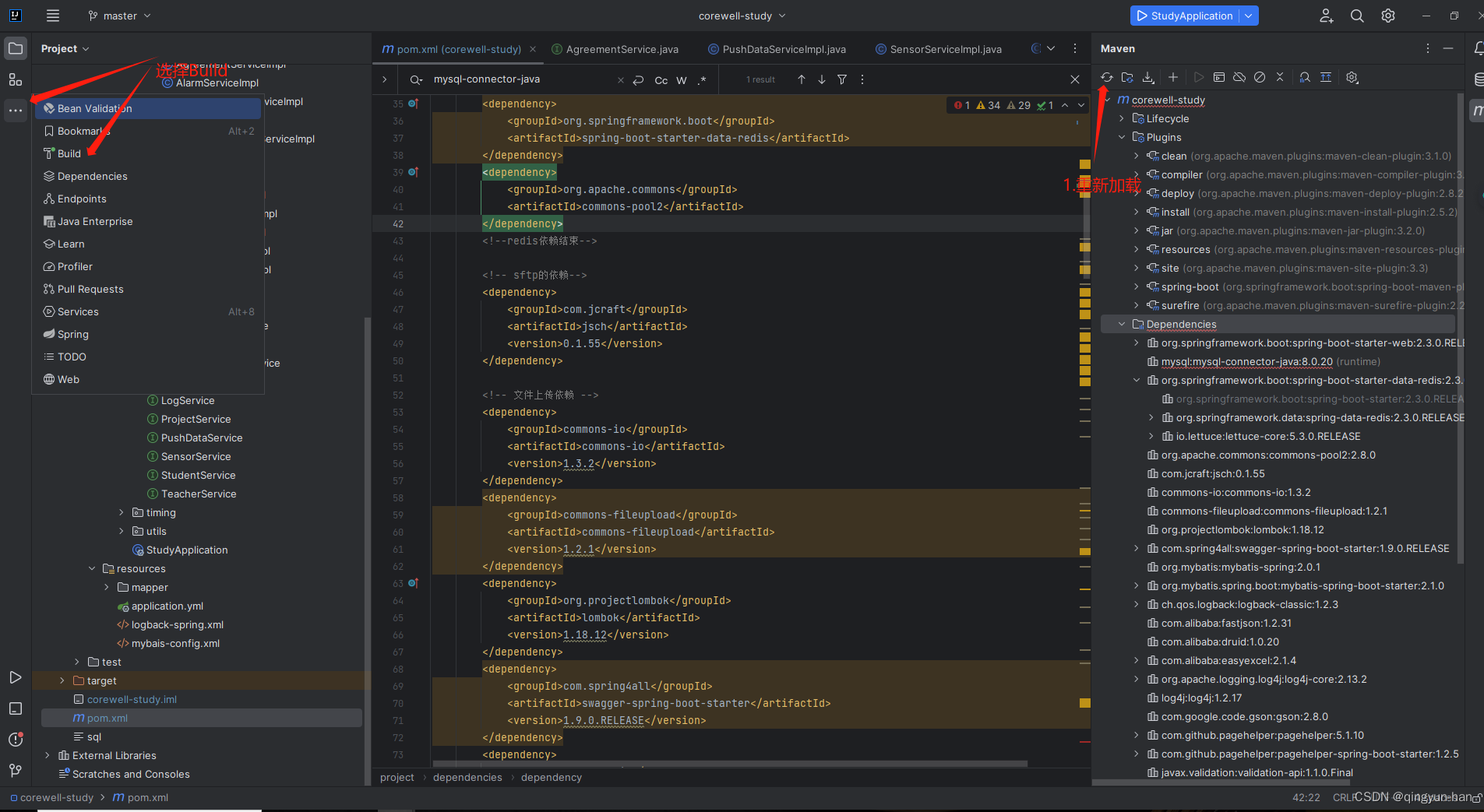Collapse Plugins node in Maven panel

[1122, 137]
